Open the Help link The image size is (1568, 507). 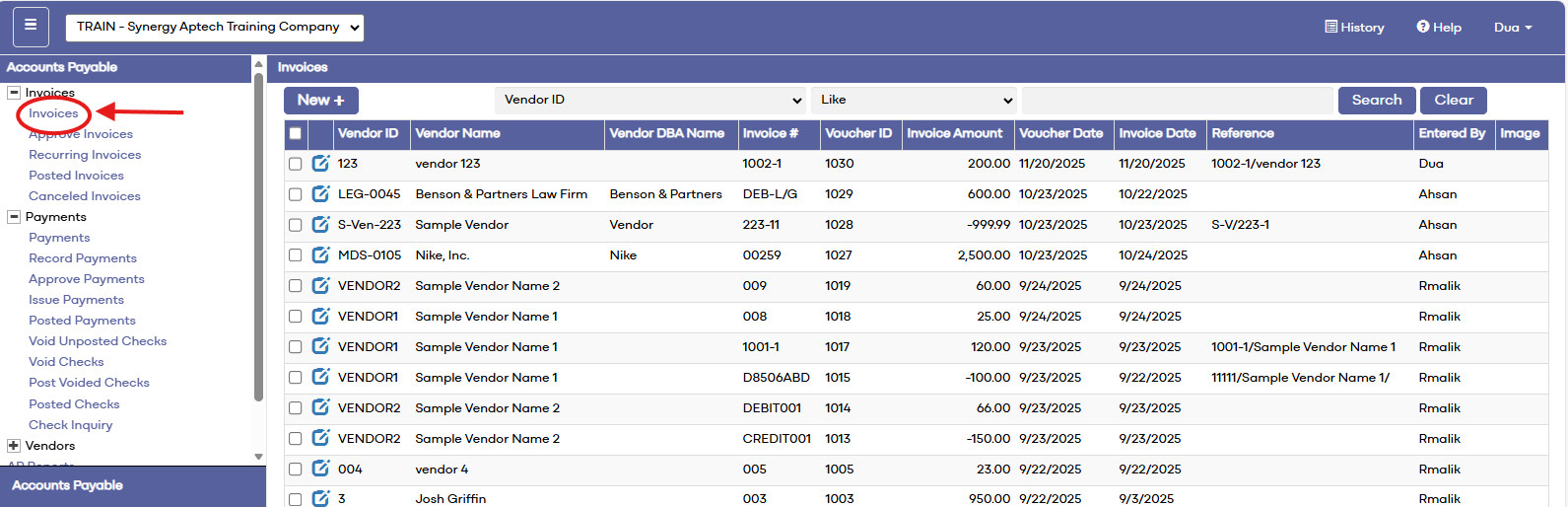pos(1439,28)
